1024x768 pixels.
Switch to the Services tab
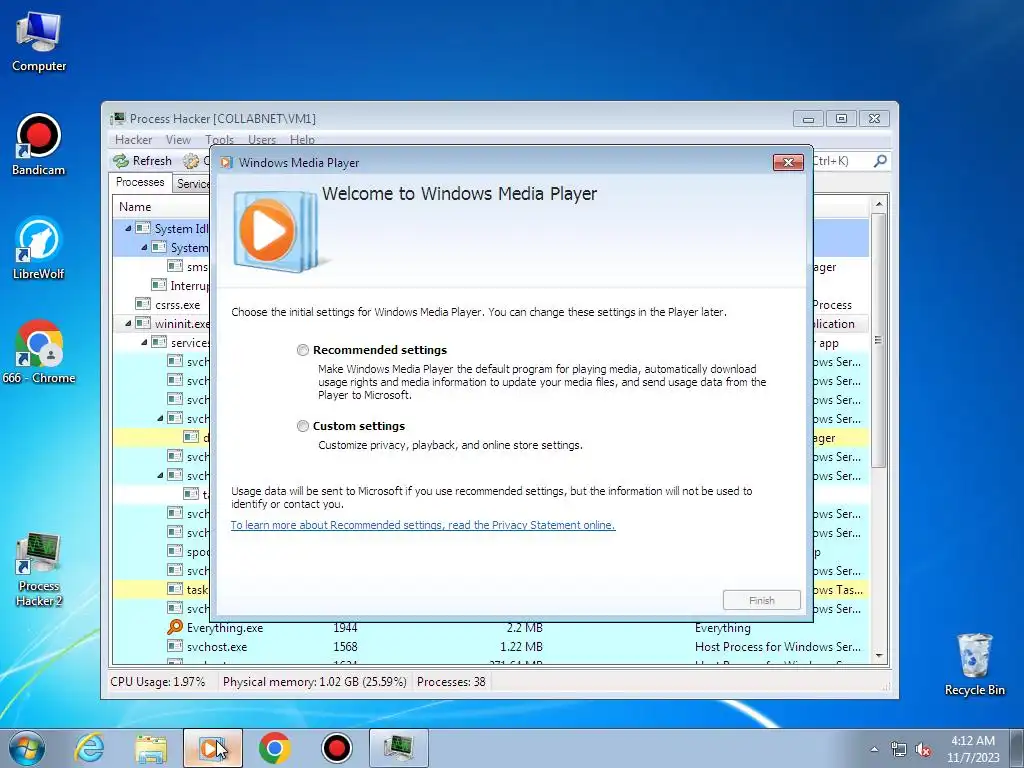point(192,184)
